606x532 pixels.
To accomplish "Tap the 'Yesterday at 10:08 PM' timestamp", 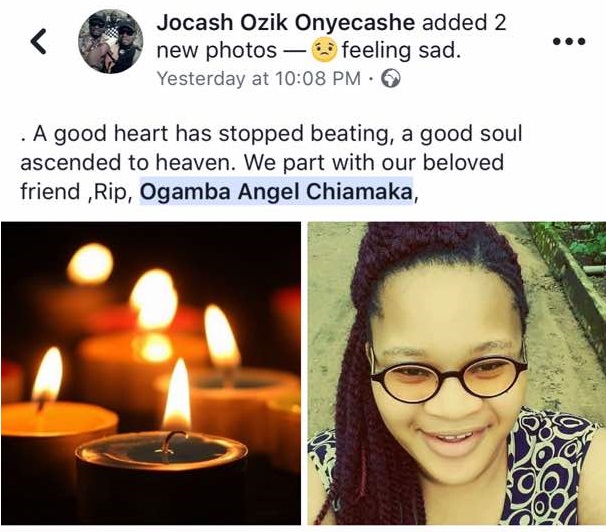I will [x=259, y=78].
